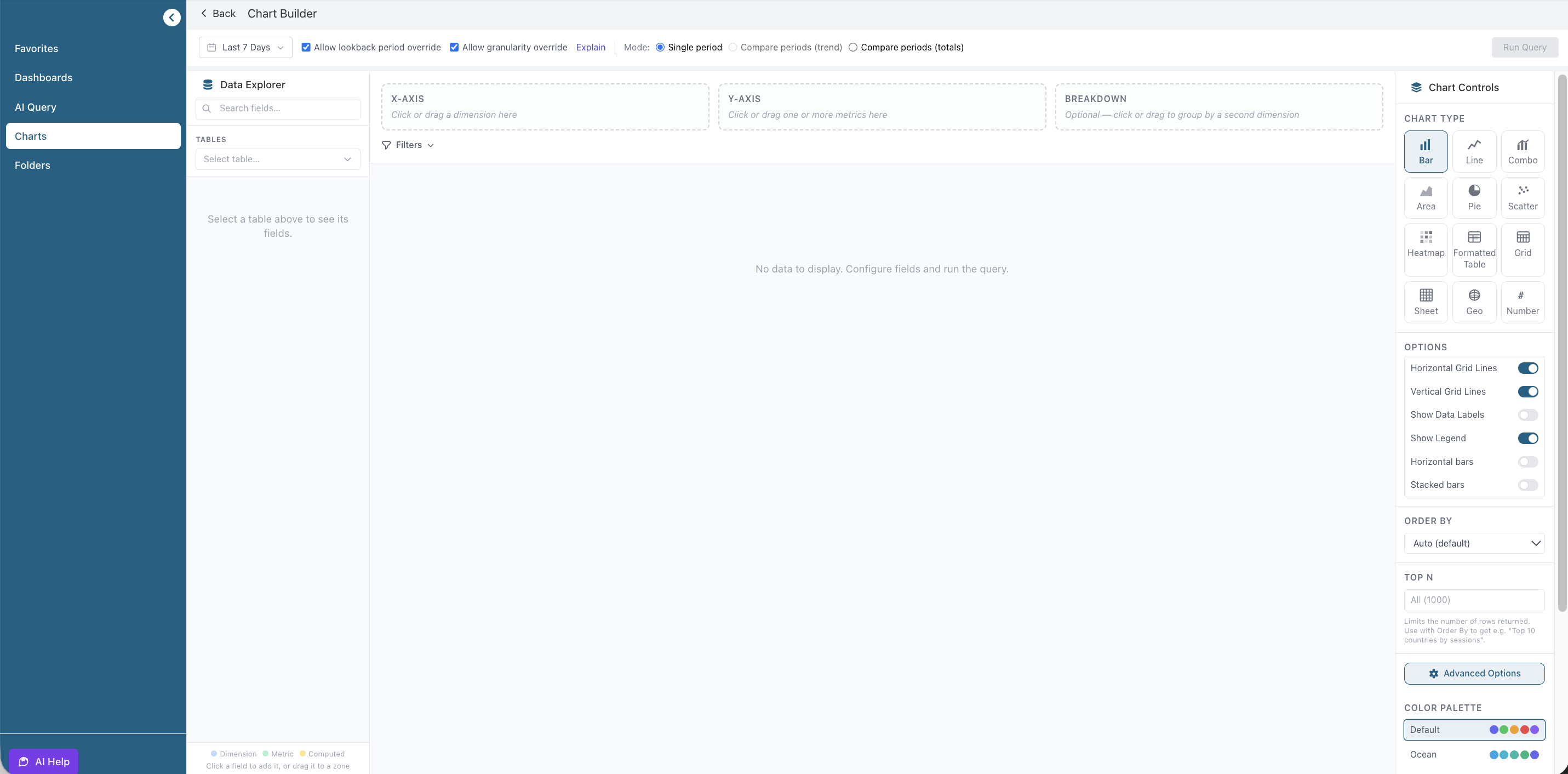Click the calendar icon in date range
The image size is (1568, 774).
(212, 48)
